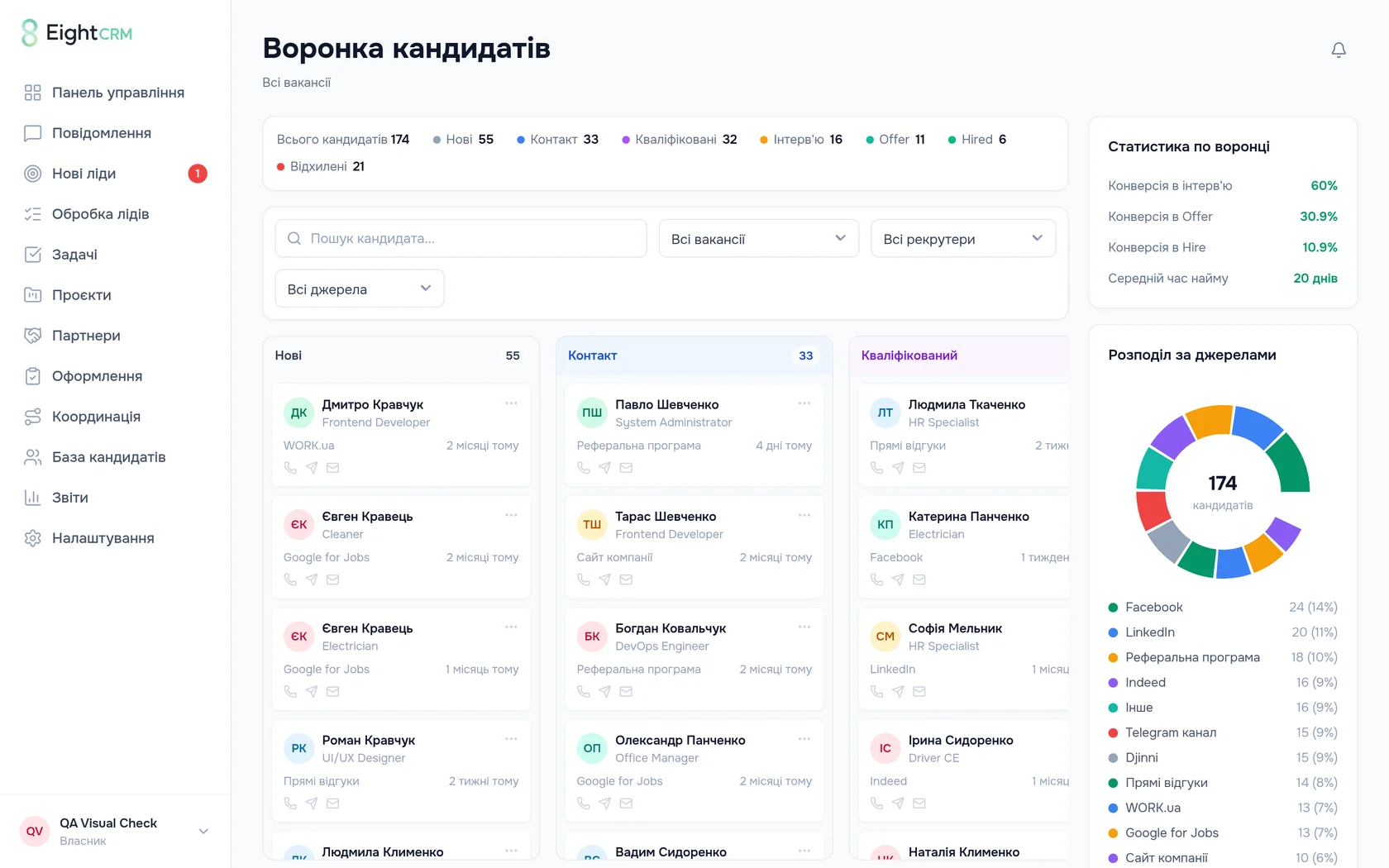The image size is (1389, 868).
Task: Click the Звіти chart icon
Action: [x=33, y=498]
